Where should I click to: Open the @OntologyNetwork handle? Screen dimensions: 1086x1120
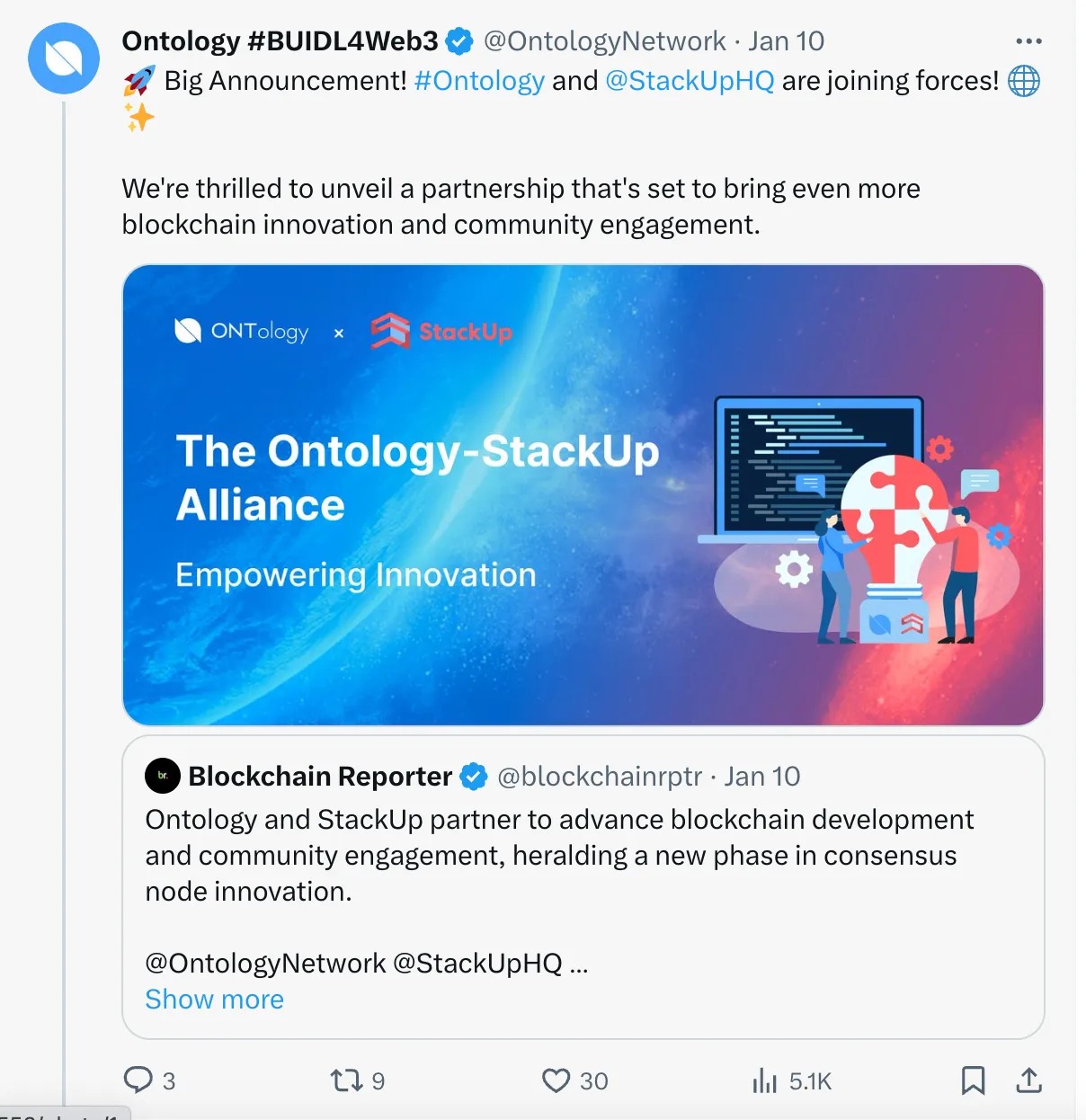pyautogui.click(x=604, y=41)
